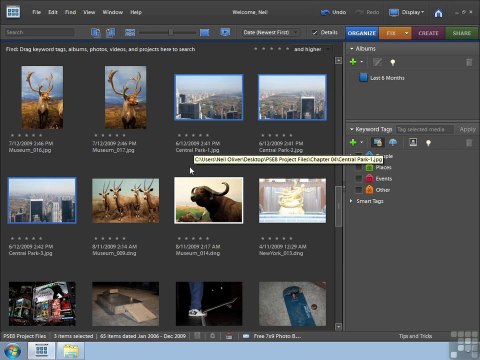Select the Events keyword tag
480x360 pixels.
pyautogui.click(x=379, y=179)
